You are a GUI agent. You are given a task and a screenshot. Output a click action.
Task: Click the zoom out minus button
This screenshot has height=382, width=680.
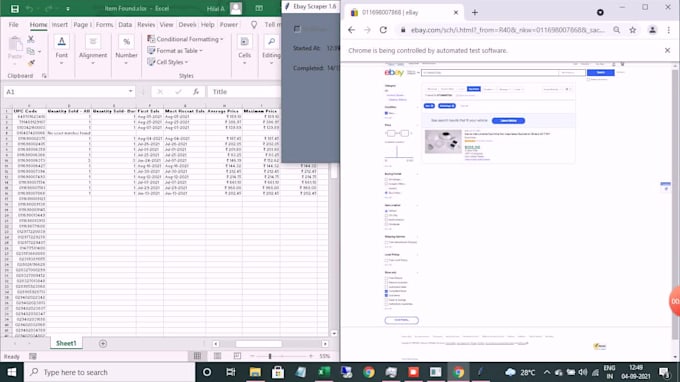tap(252, 356)
